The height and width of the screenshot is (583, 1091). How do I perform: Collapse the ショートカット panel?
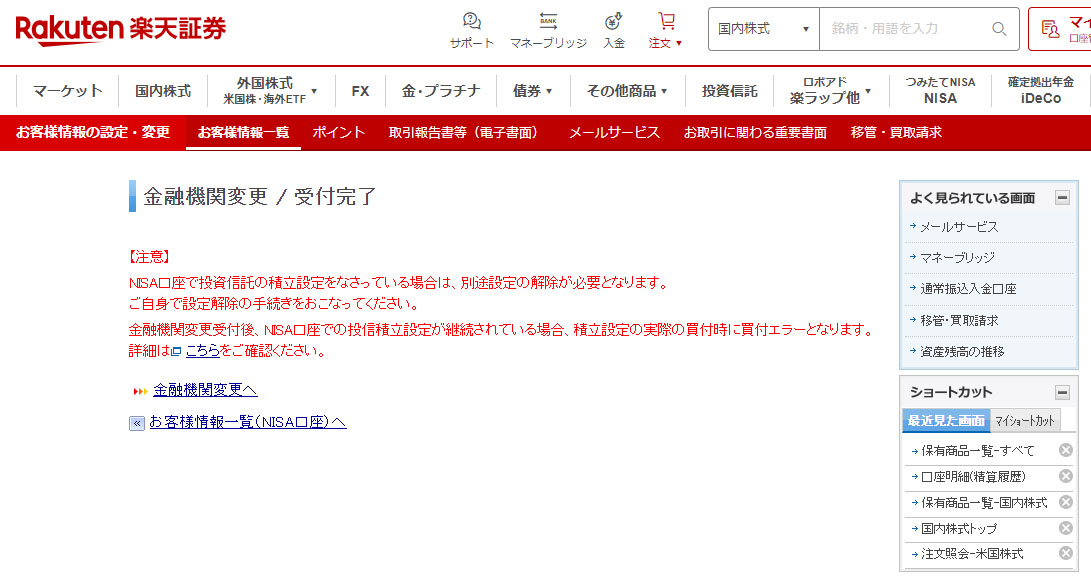(1062, 392)
